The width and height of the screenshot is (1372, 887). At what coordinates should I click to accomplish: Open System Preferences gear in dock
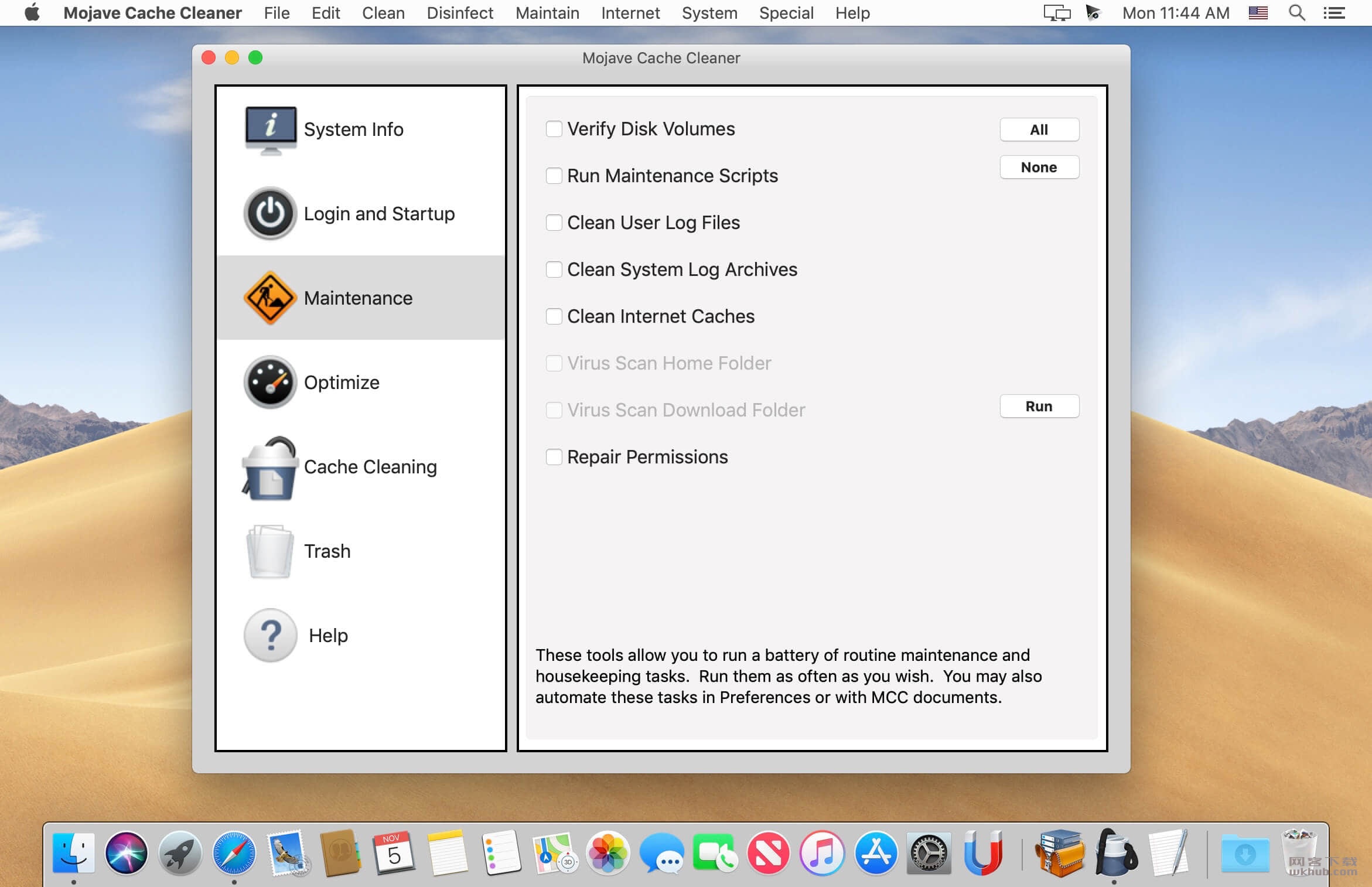[929, 853]
